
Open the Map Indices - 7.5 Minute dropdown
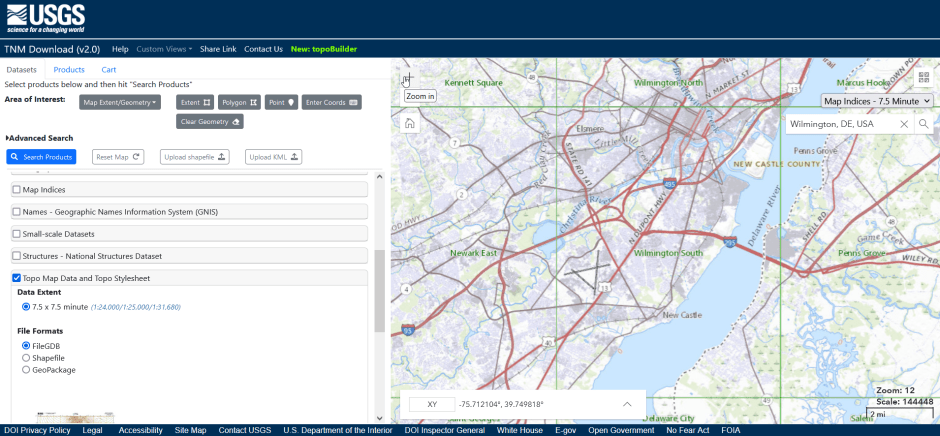tap(877, 101)
